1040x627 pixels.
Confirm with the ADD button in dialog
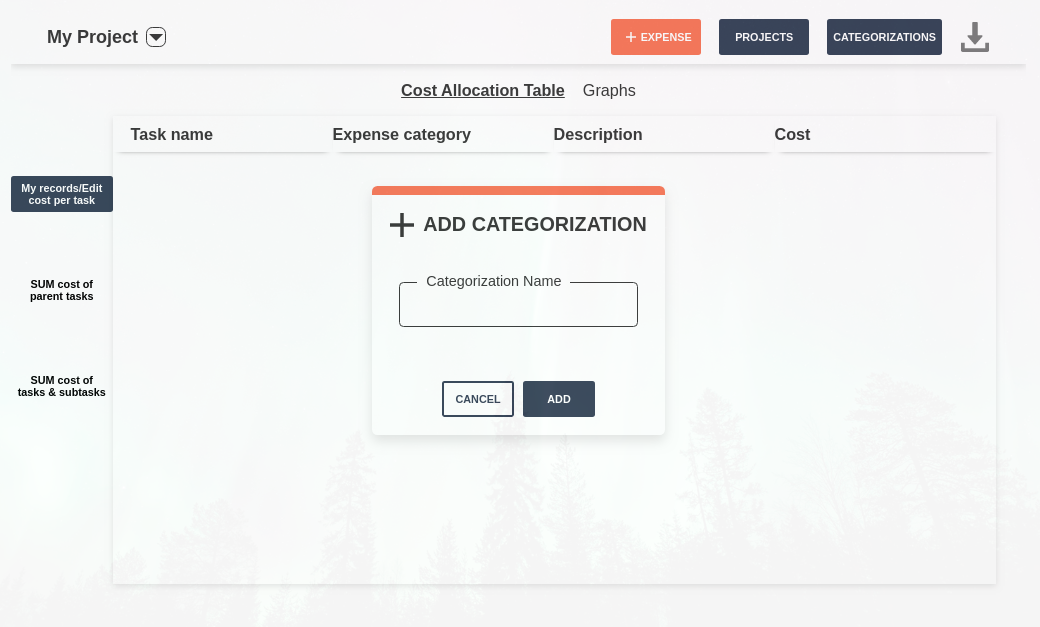(x=559, y=399)
